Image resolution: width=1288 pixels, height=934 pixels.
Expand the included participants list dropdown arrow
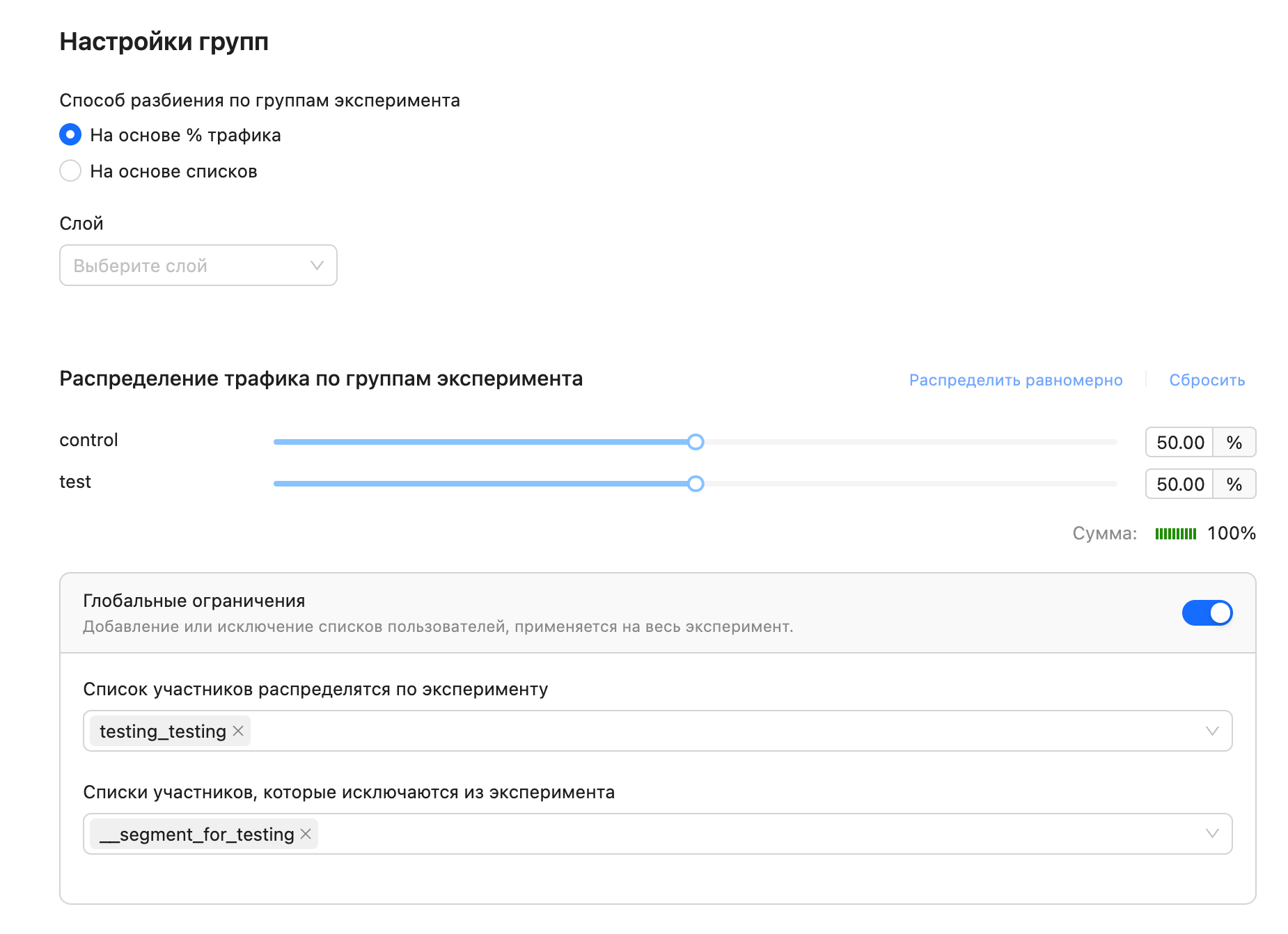[1211, 731]
